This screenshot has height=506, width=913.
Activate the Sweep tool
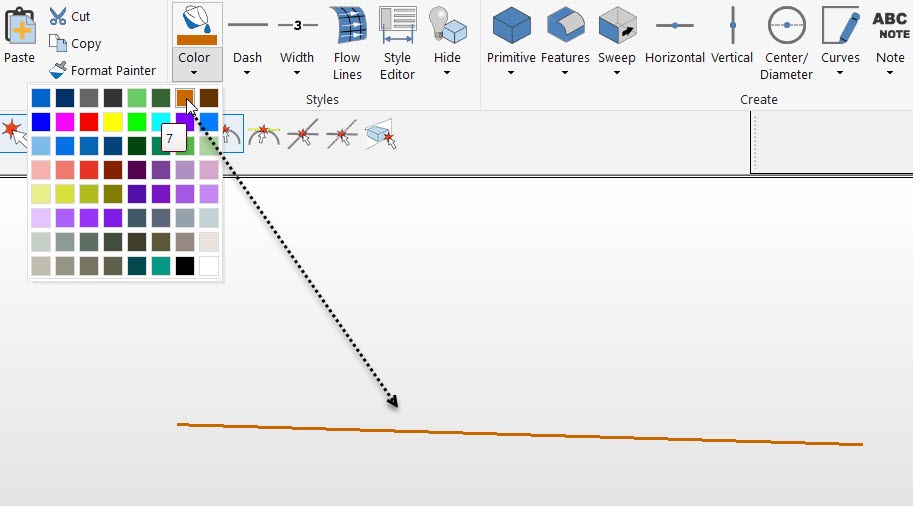click(617, 25)
